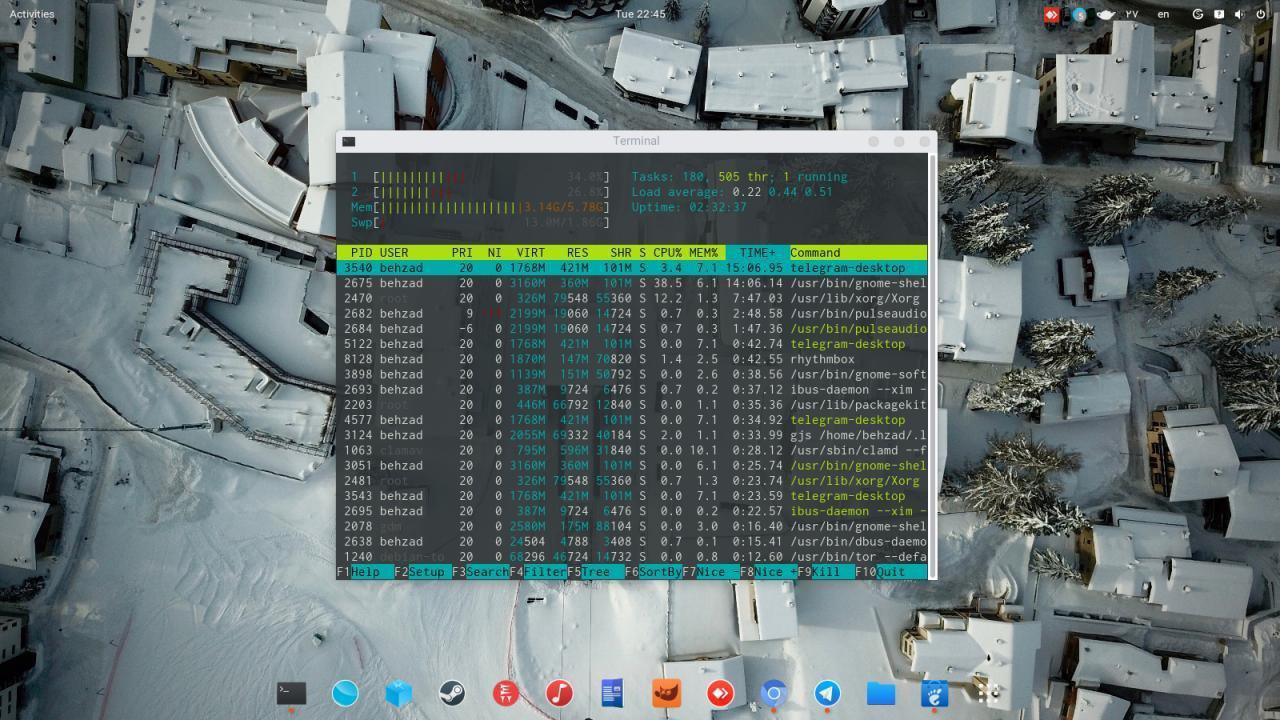Launch Steam from the dock
1280x720 pixels.
pyautogui.click(x=452, y=693)
